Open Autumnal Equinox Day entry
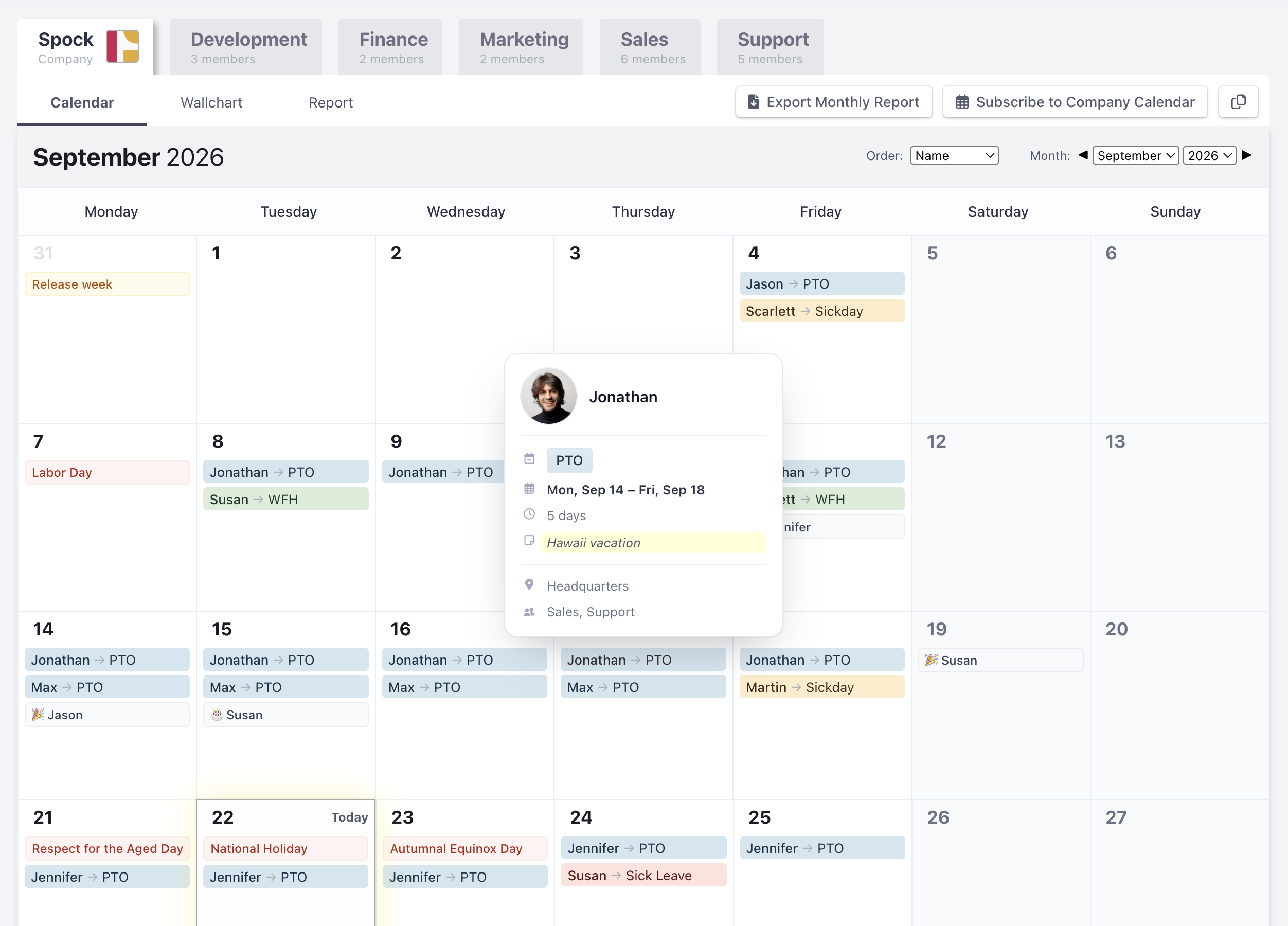This screenshot has width=1288, height=926. [x=464, y=848]
